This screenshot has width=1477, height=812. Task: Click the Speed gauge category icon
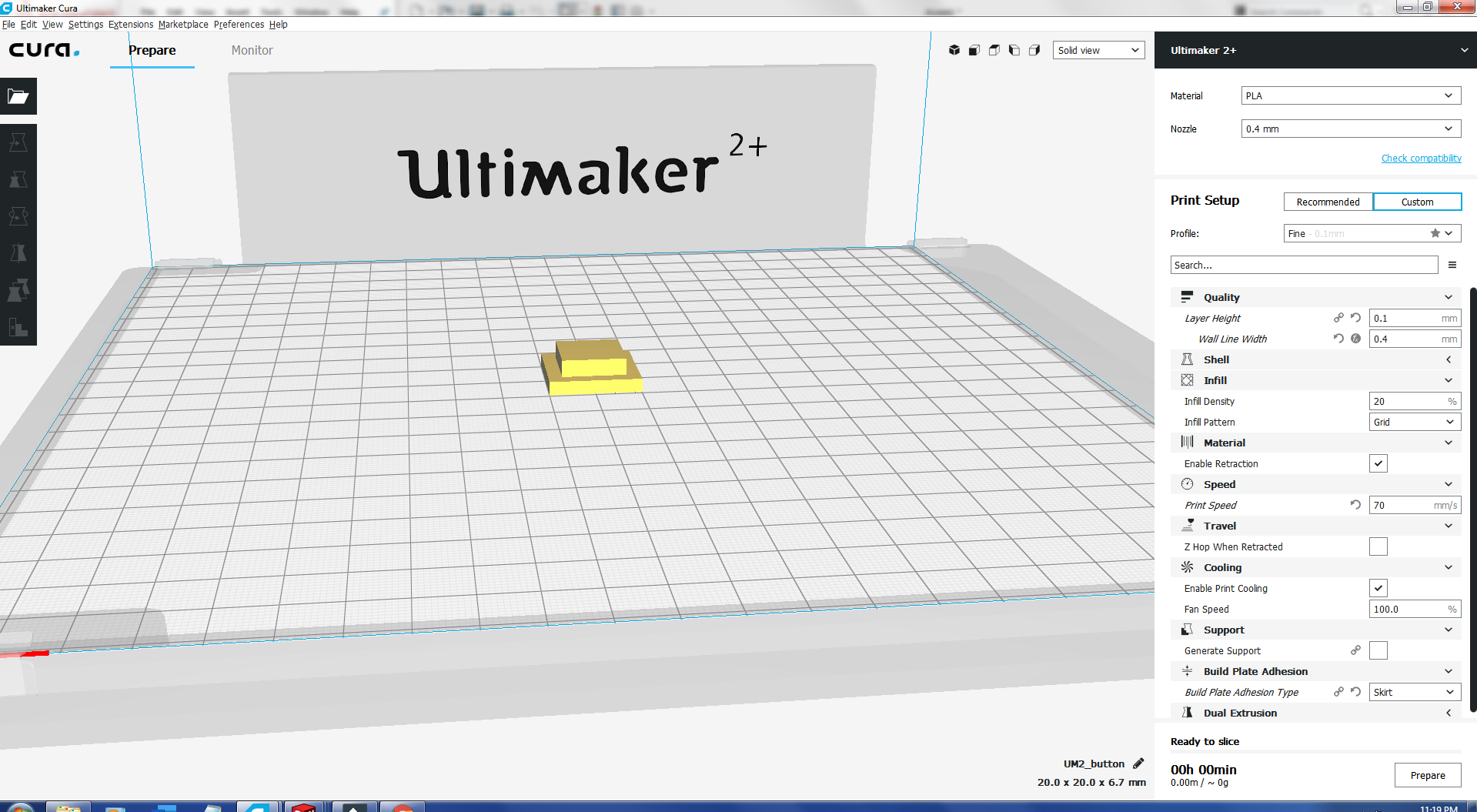1187,484
